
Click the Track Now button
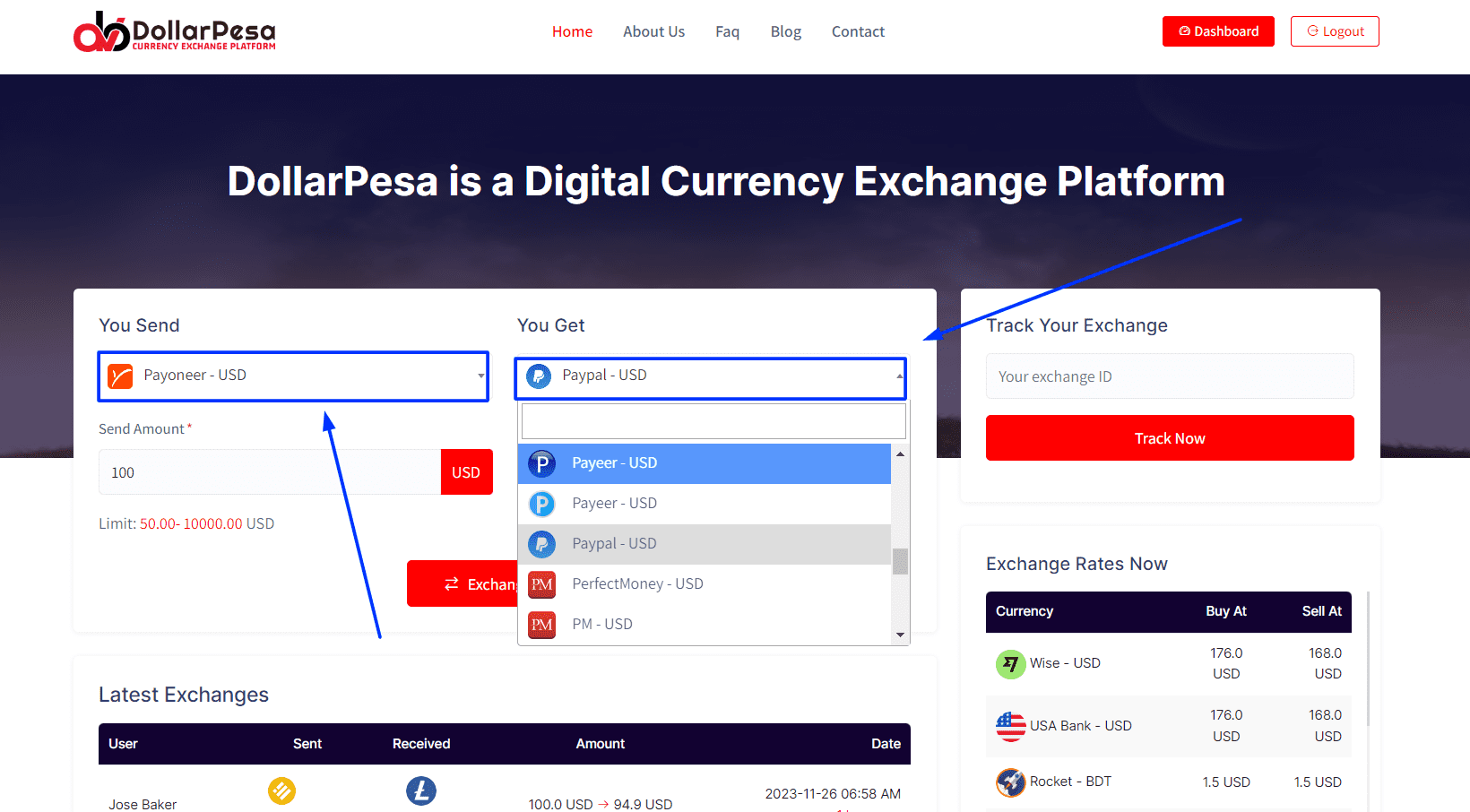(1170, 438)
